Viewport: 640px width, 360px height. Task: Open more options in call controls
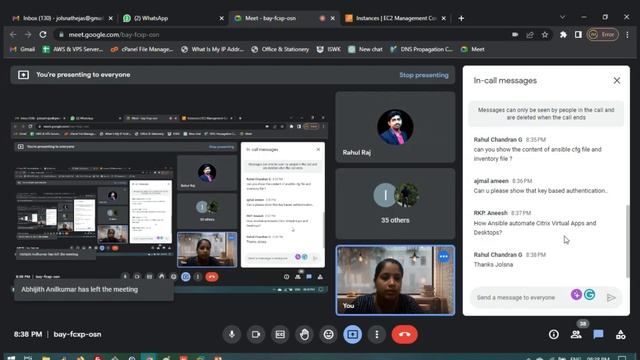[377, 335]
